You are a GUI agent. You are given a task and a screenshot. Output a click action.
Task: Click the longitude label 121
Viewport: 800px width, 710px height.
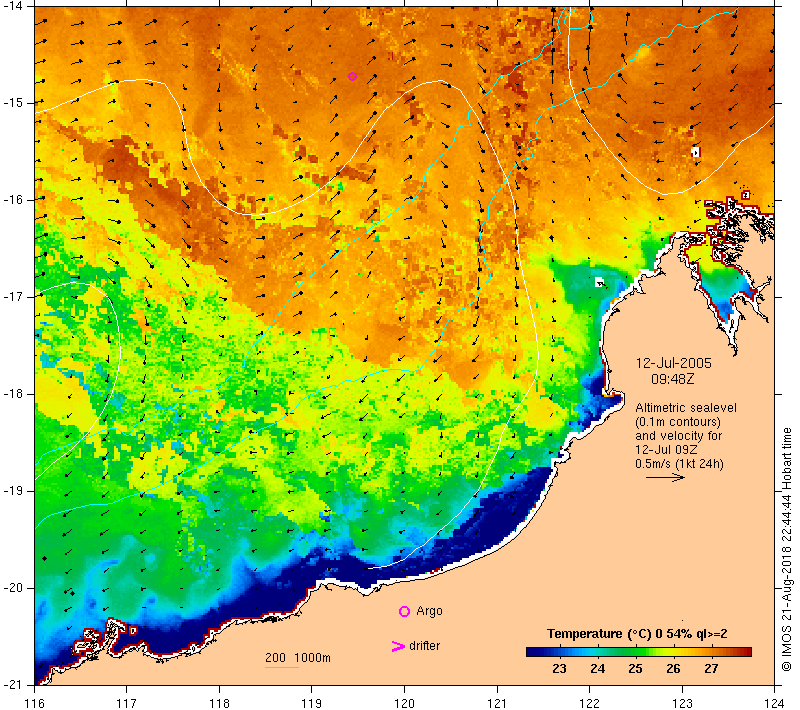coord(497,703)
